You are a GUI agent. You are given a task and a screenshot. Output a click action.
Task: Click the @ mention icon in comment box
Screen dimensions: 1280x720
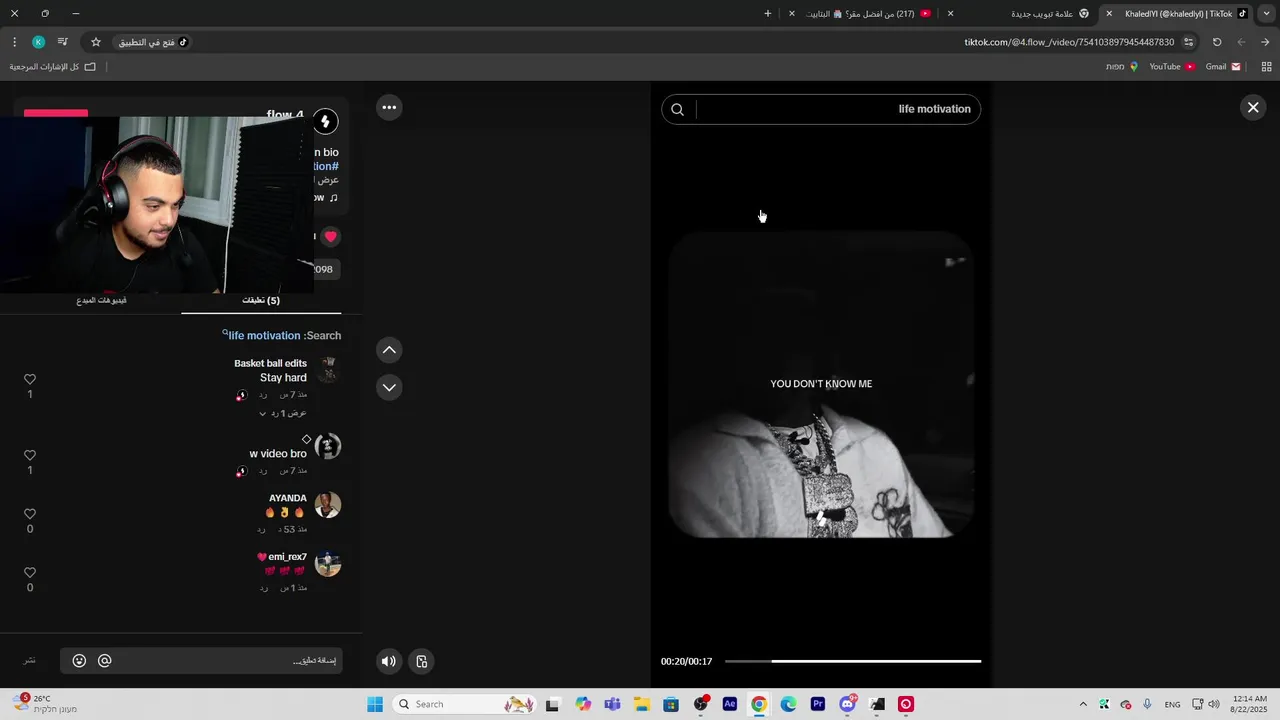coord(105,661)
